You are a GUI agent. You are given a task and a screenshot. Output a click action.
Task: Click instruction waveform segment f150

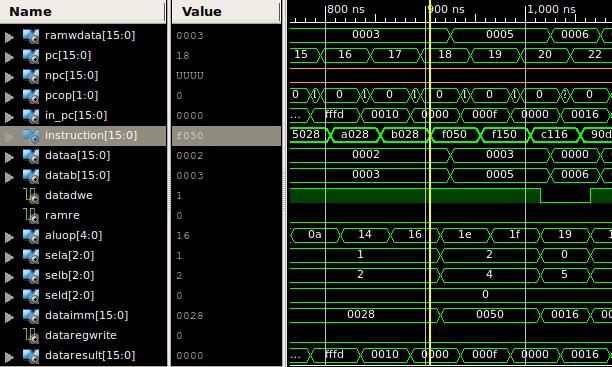coord(504,134)
